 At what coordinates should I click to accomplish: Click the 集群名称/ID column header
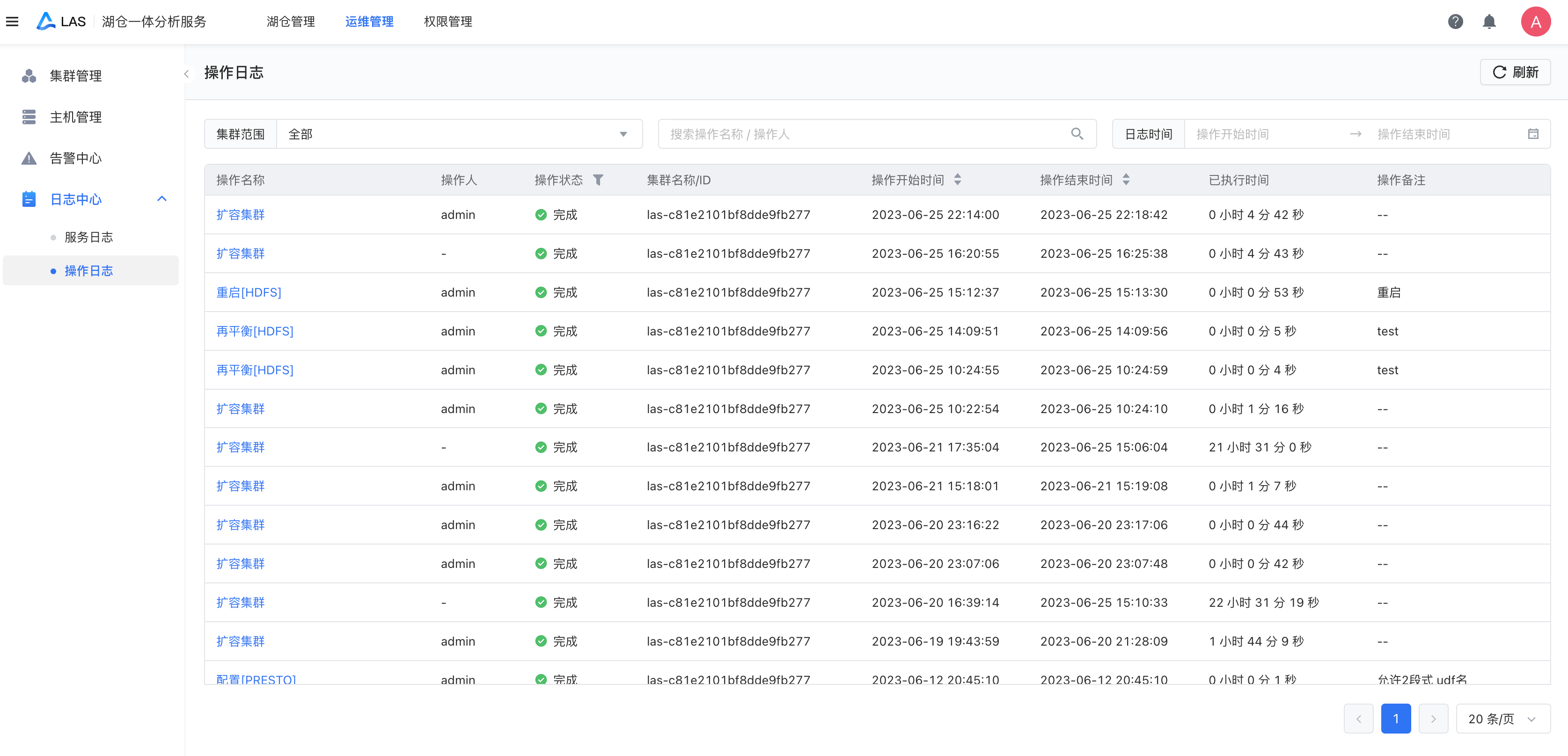[x=679, y=180]
